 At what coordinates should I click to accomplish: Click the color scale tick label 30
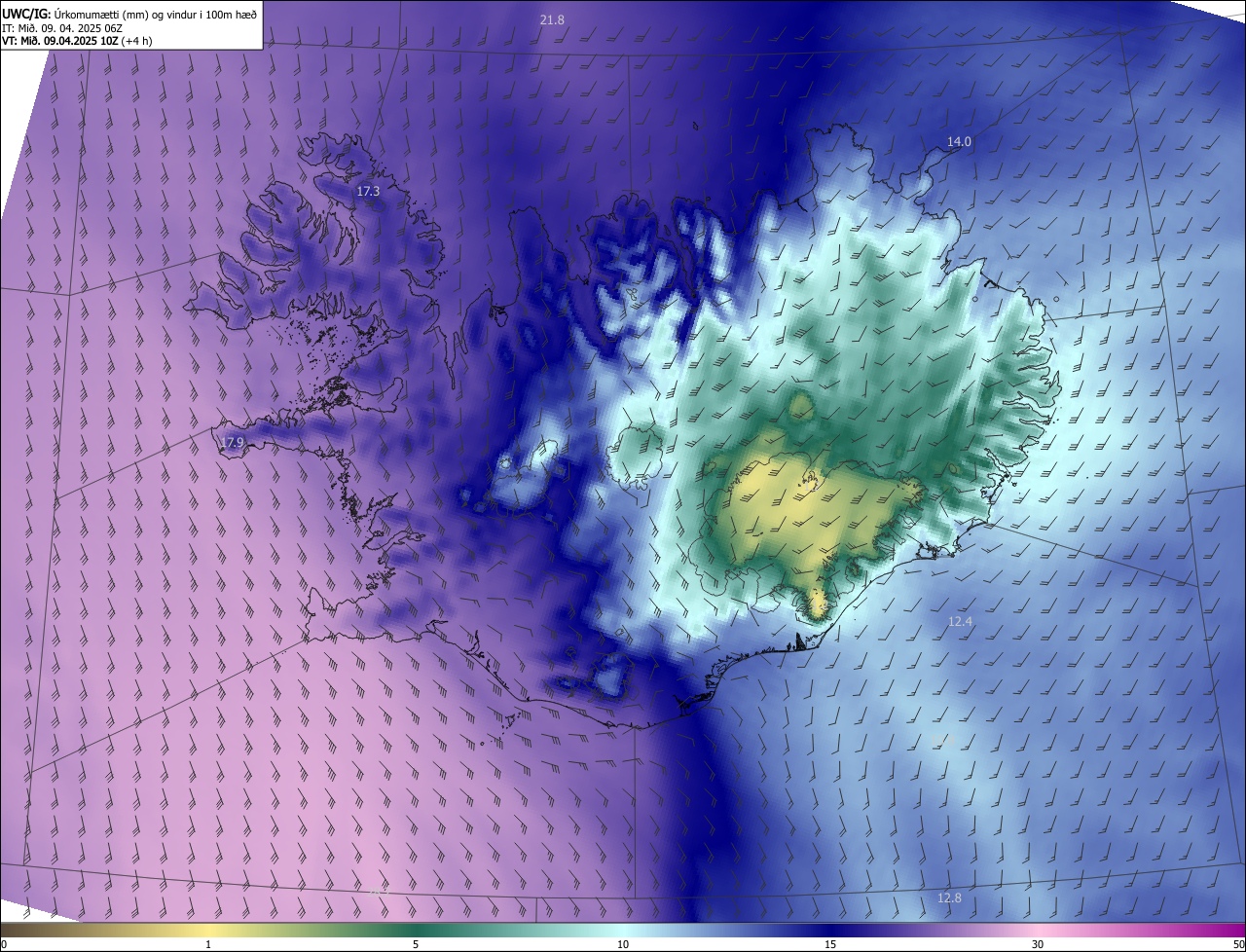pos(1038,944)
